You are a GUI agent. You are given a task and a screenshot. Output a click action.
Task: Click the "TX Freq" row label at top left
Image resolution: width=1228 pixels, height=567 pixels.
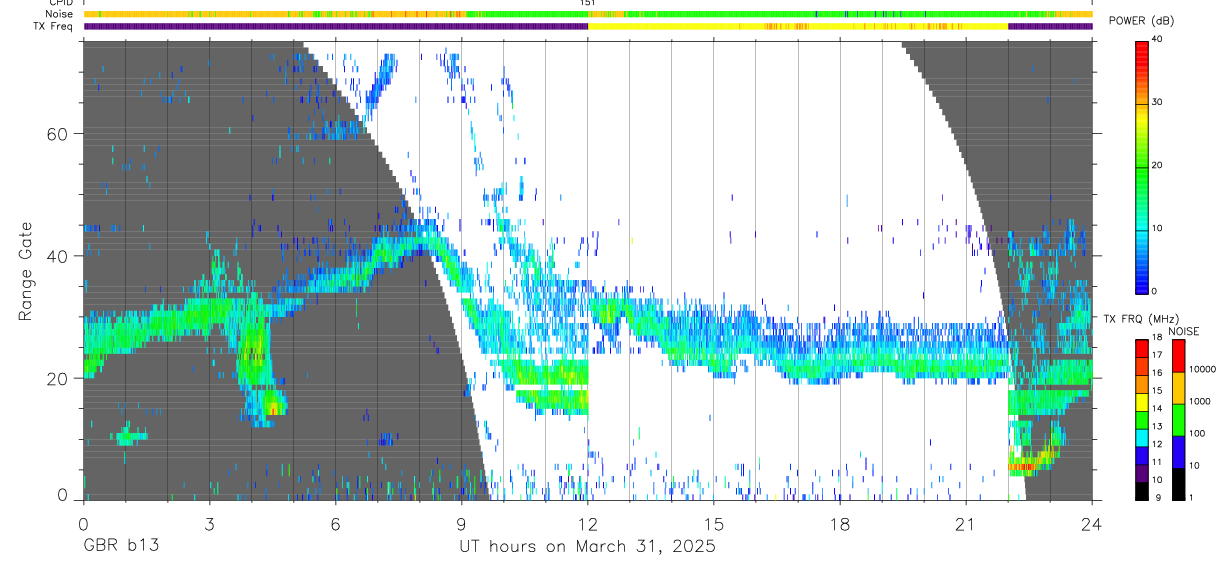(53, 26)
